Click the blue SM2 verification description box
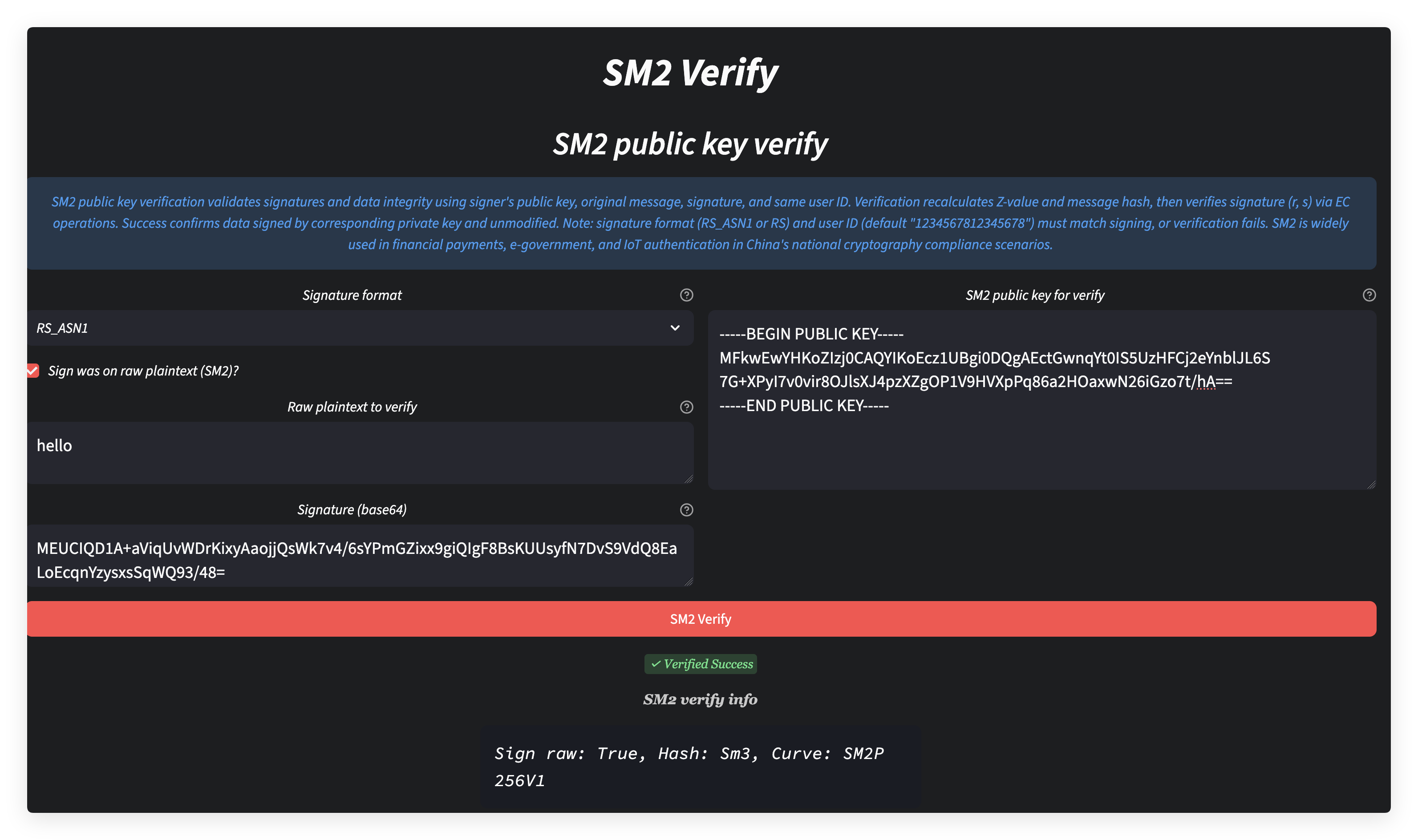The image size is (1418, 840). tap(701, 223)
